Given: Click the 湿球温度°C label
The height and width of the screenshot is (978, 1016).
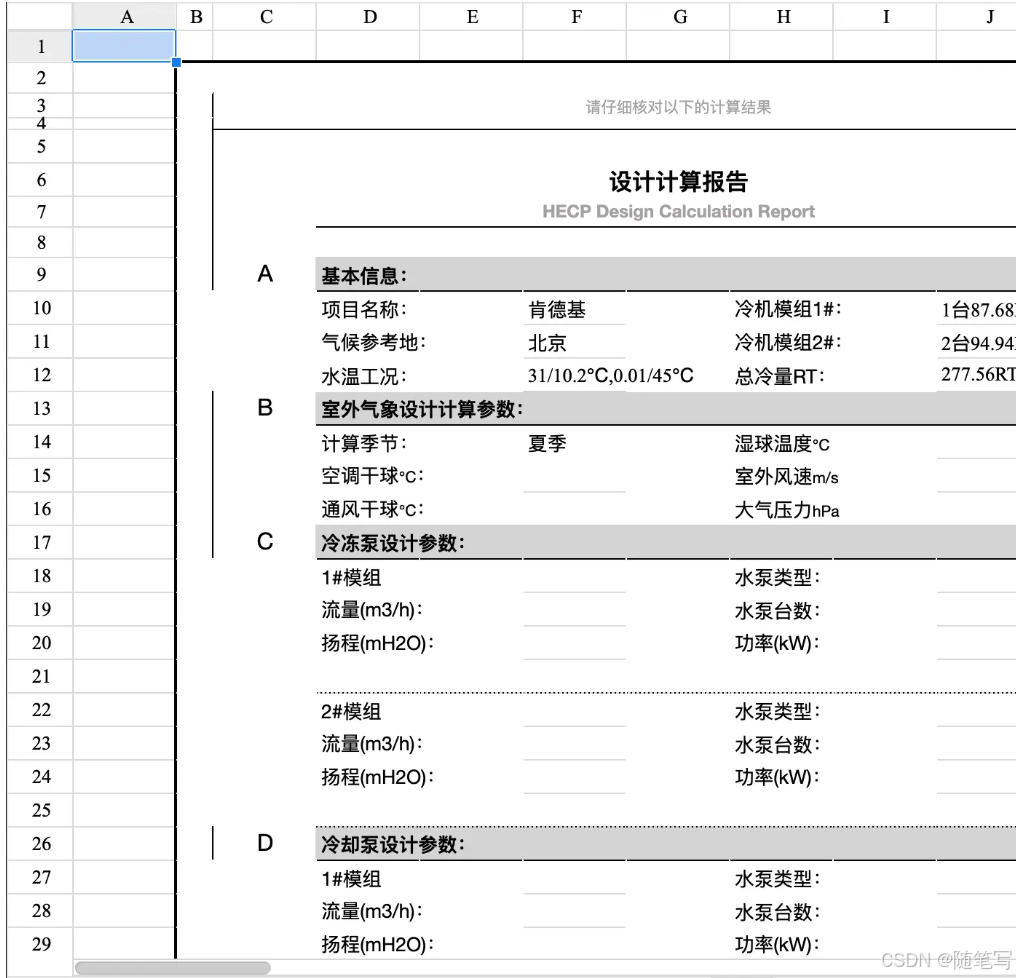Looking at the screenshot, I should (782, 444).
